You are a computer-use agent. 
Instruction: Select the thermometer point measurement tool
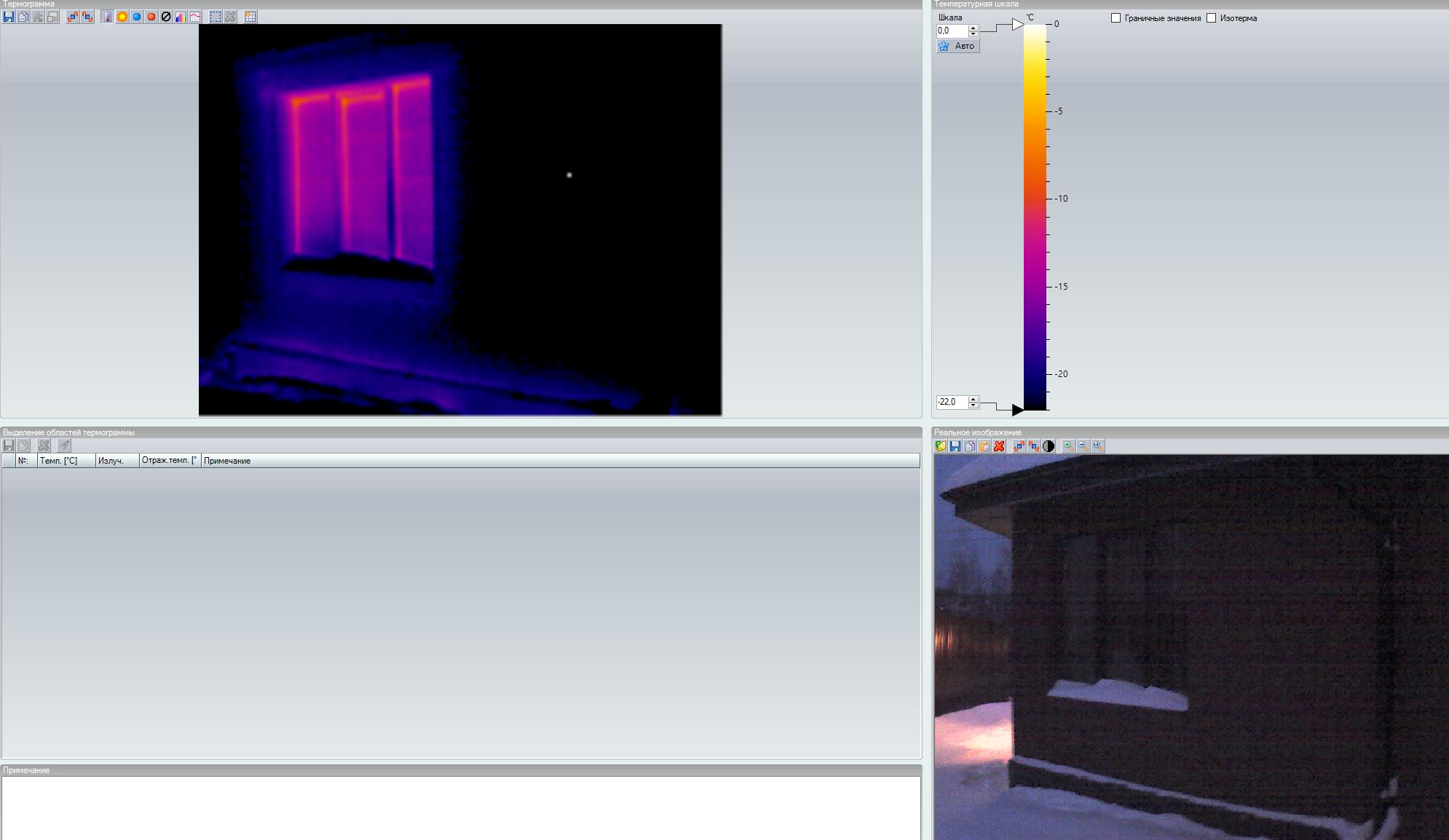click(108, 17)
